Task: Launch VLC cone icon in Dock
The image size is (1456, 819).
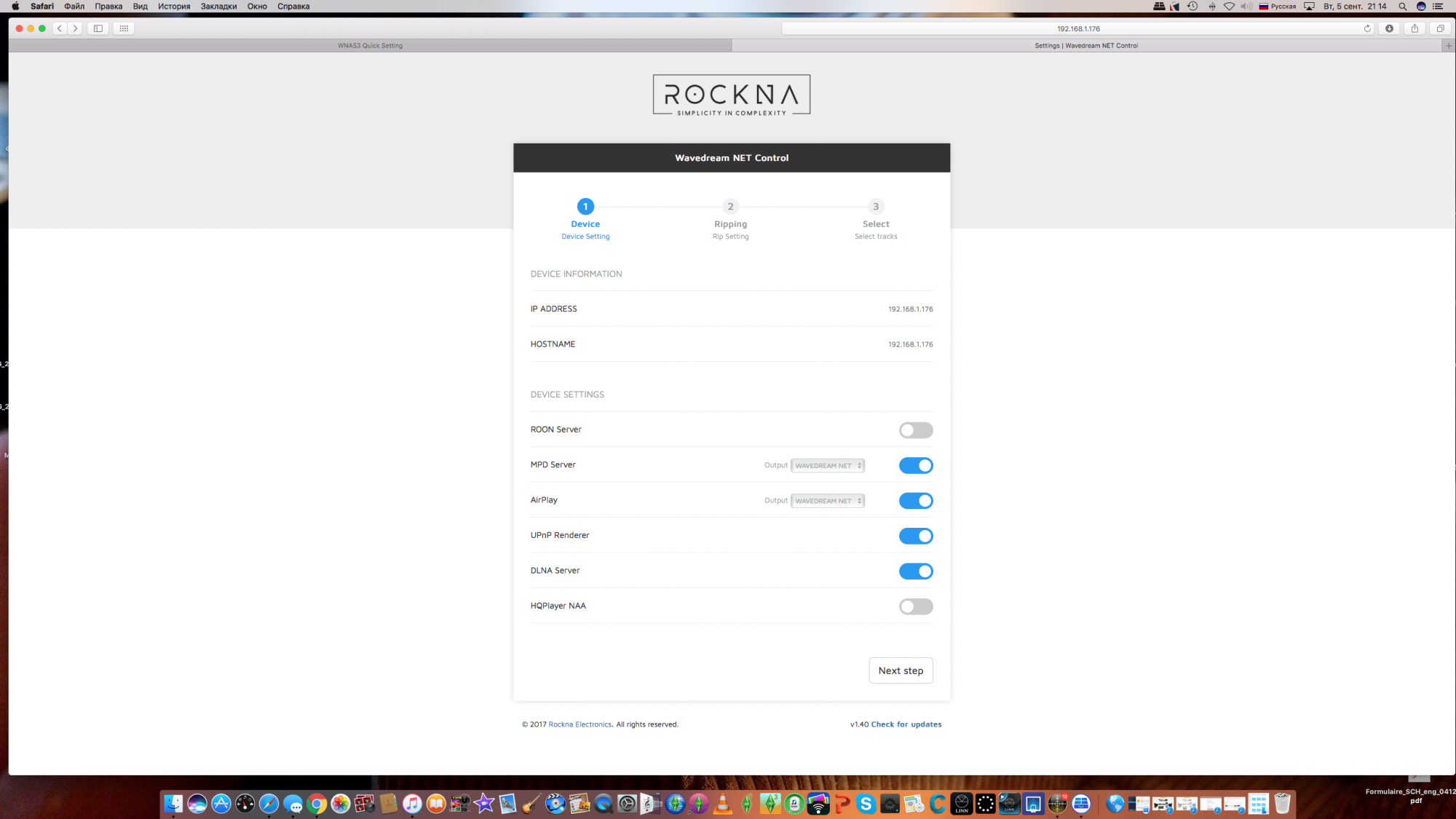Action: pyautogui.click(x=723, y=804)
